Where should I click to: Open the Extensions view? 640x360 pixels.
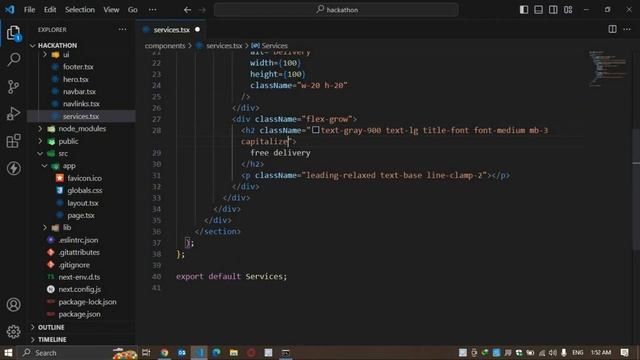[13, 141]
